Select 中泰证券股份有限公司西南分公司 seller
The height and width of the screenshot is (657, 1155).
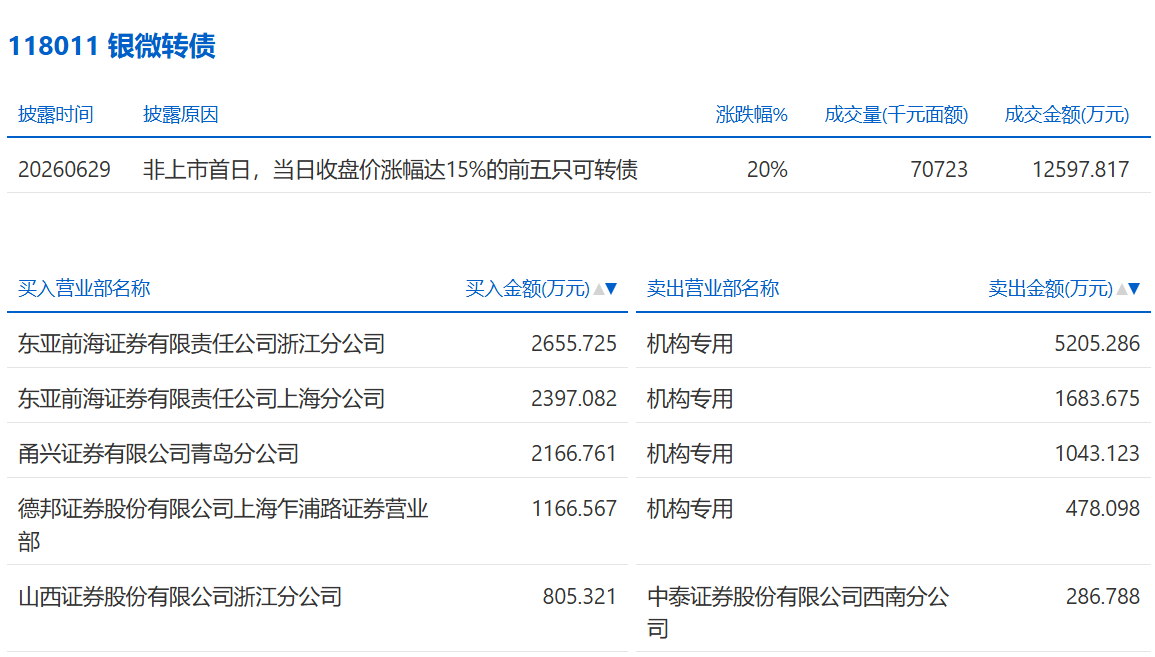pos(798,612)
